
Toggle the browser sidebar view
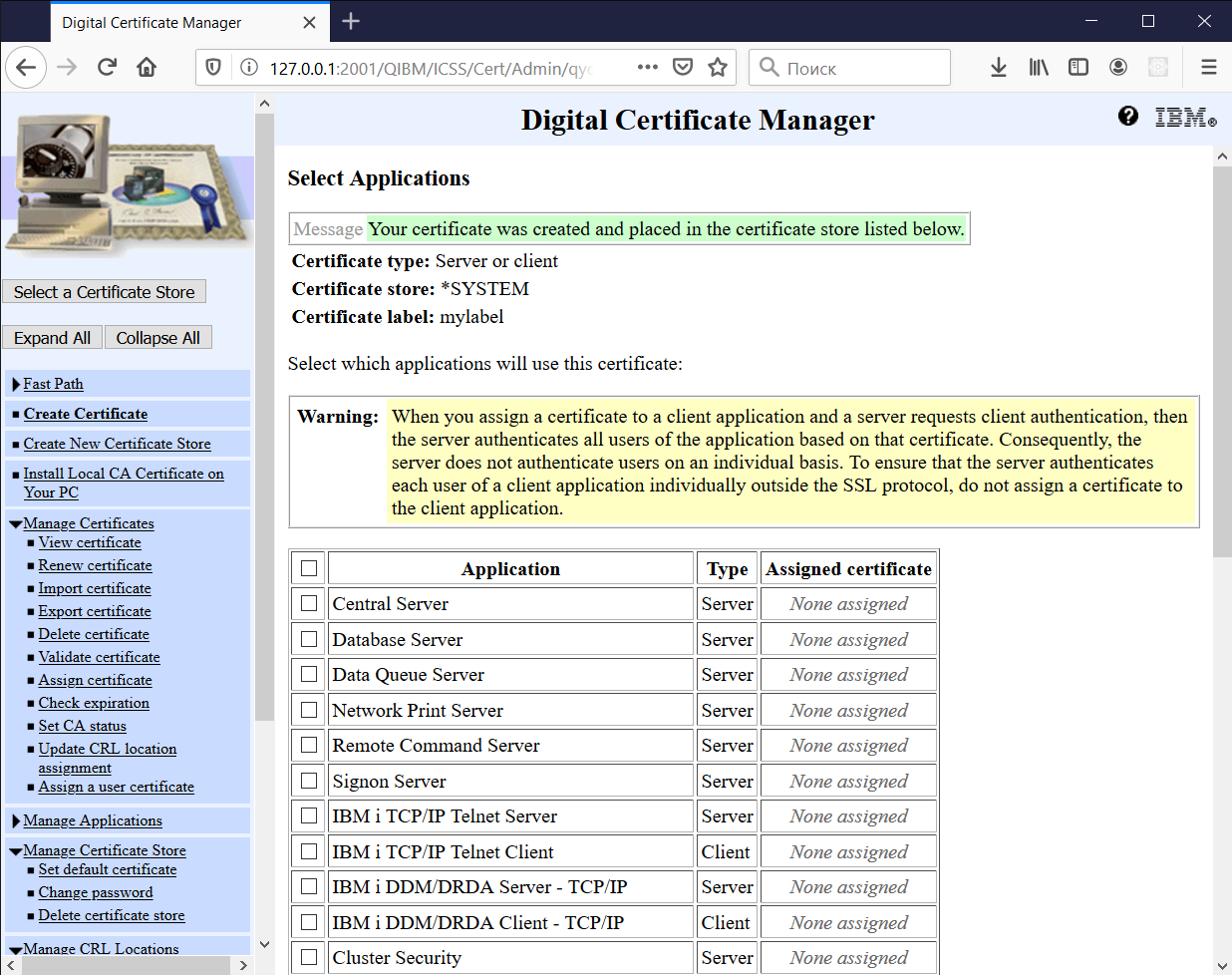pyautogui.click(x=1078, y=68)
